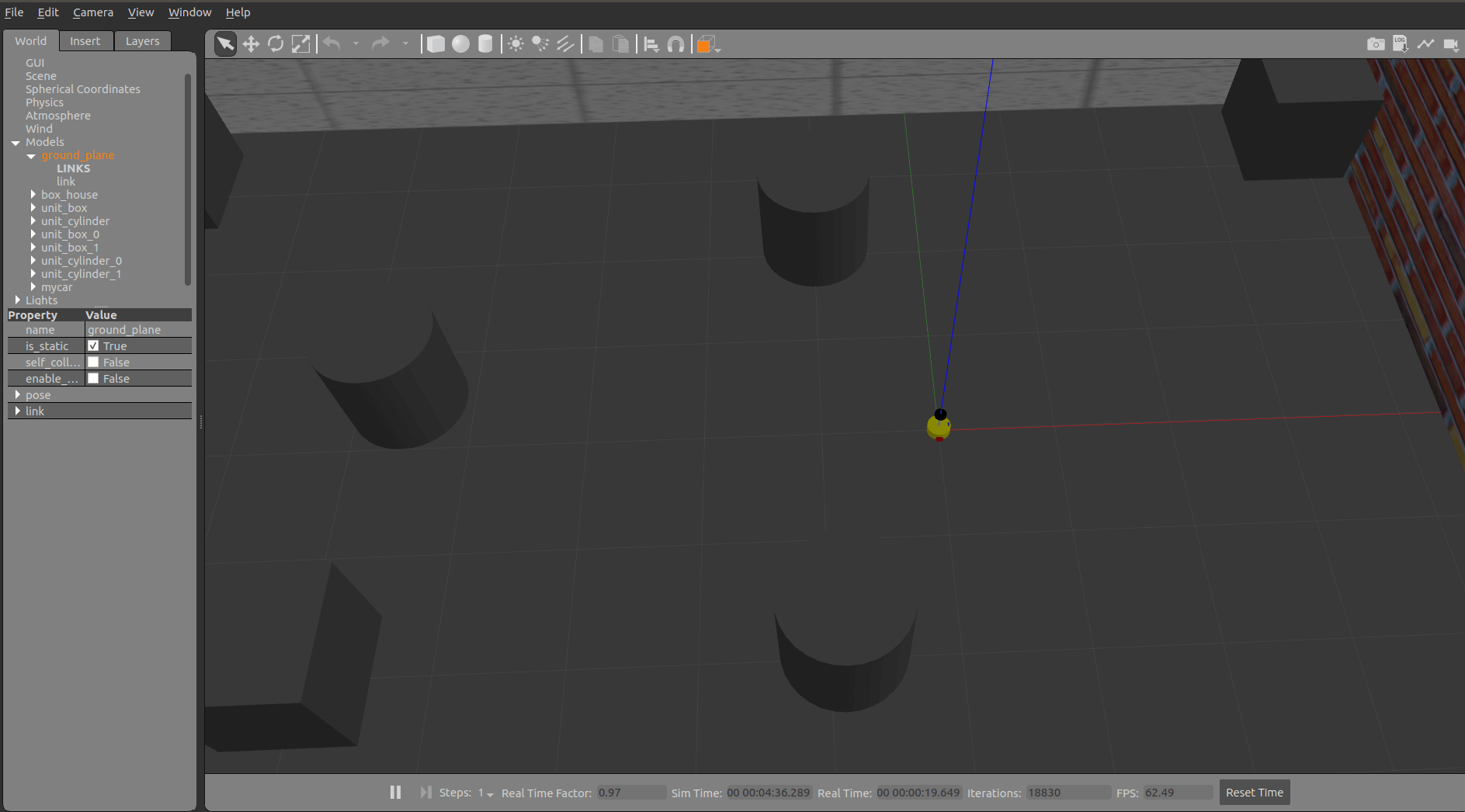Expand the unit_cylinder_0 model
Viewport: 1465px width, 812px height.
(33, 261)
